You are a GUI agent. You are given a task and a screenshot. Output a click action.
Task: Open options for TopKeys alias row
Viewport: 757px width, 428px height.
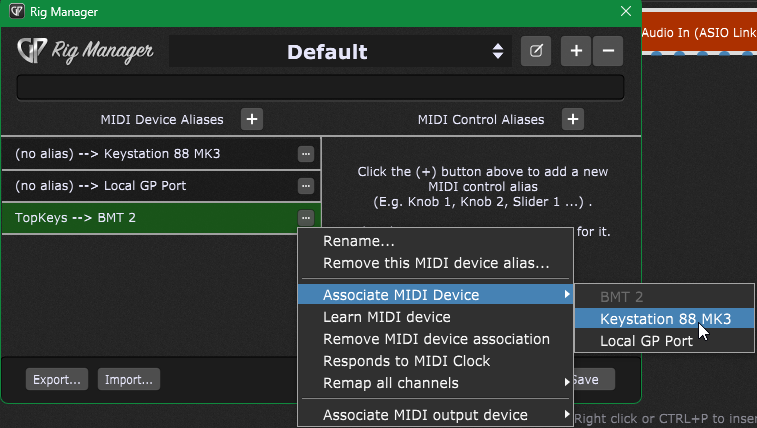(x=306, y=217)
